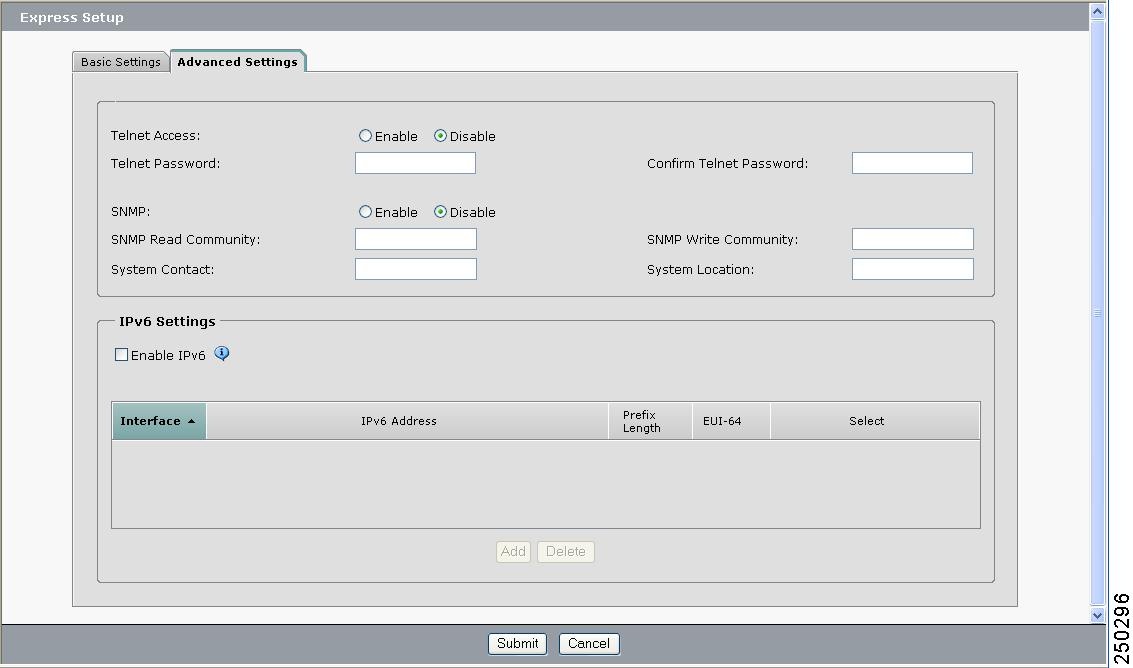Screen dimensions: 1133x668
Task: Open the IPv6 info tooltip icon
Action: click(x=222, y=354)
